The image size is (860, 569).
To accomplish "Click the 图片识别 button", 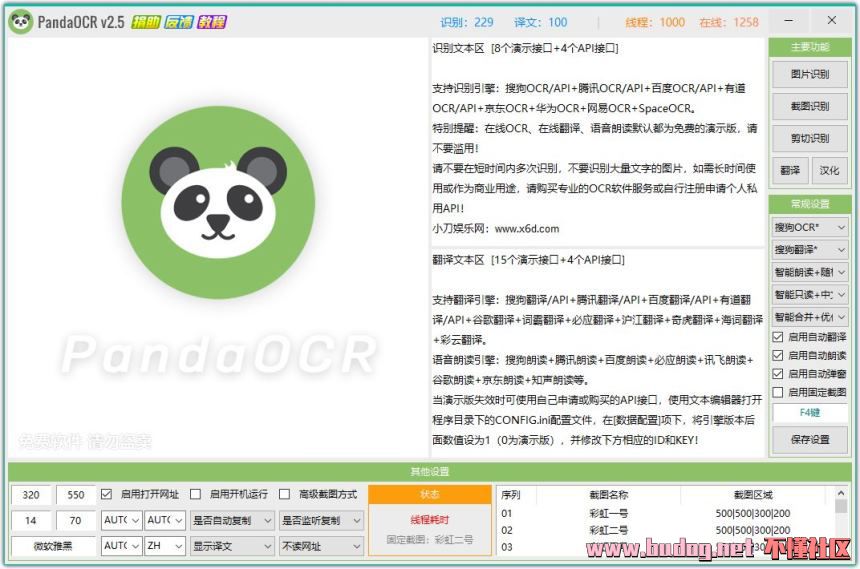I will (x=810, y=75).
